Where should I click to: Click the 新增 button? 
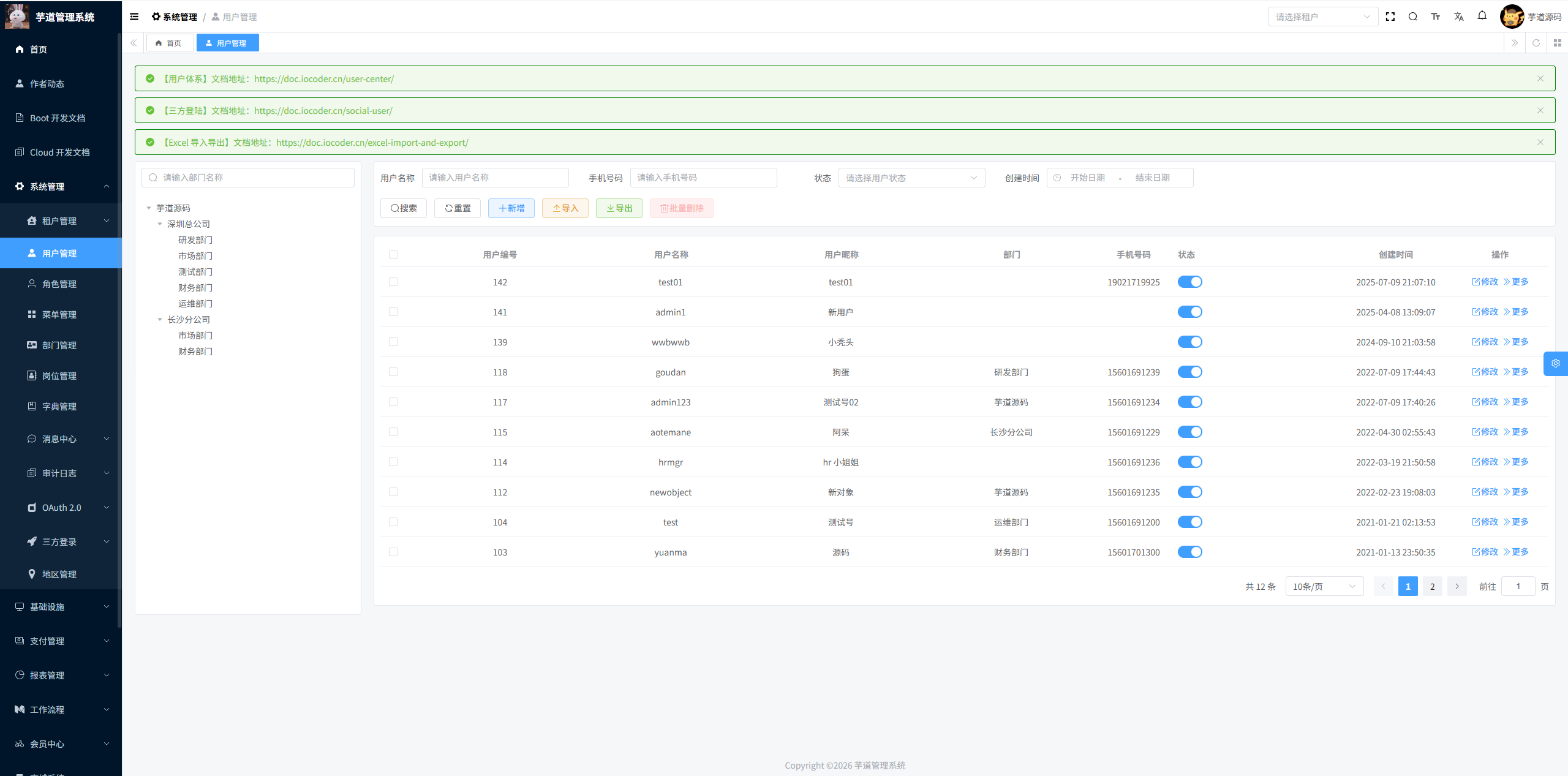coord(511,208)
